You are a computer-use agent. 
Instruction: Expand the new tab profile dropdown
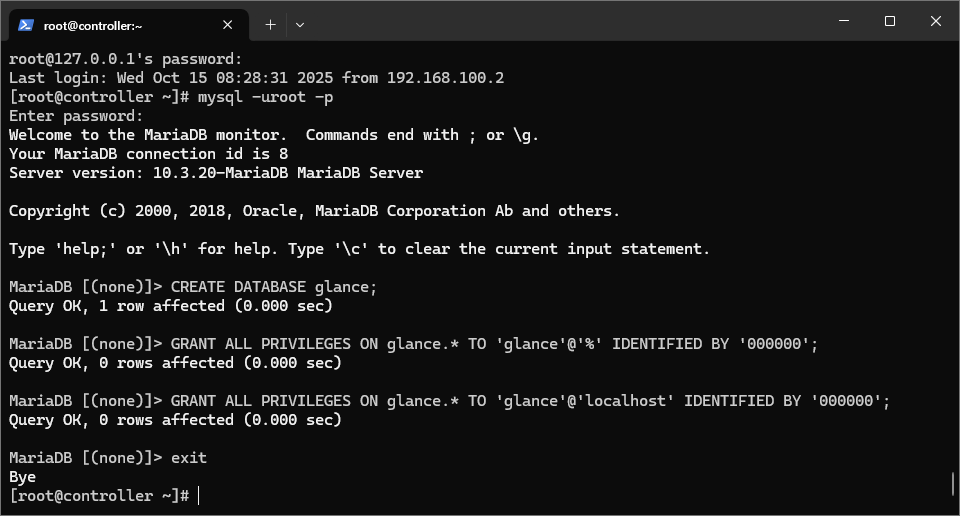tap(299, 25)
